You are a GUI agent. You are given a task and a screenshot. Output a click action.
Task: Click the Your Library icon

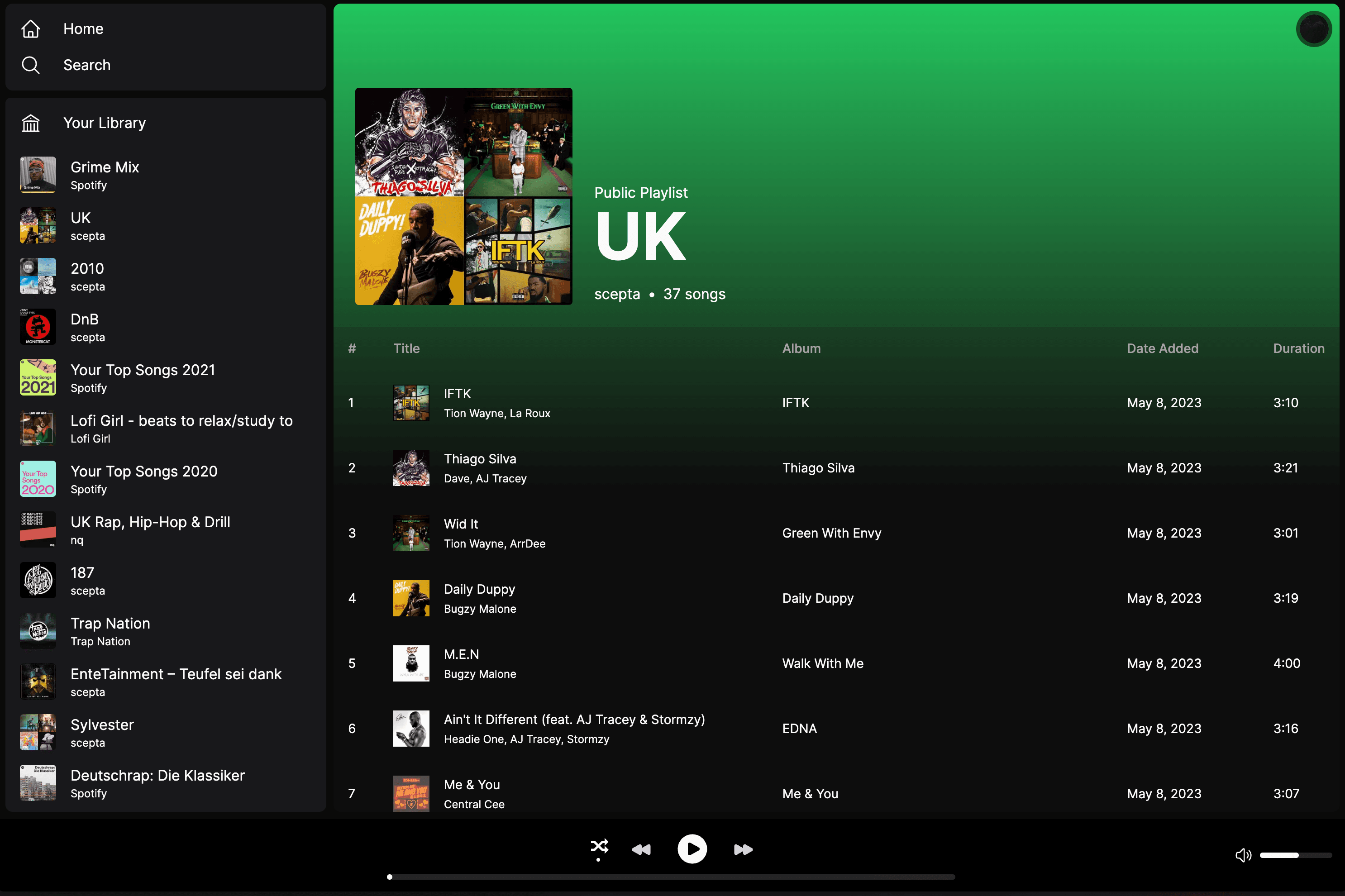pyautogui.click(x=31, y=123)
